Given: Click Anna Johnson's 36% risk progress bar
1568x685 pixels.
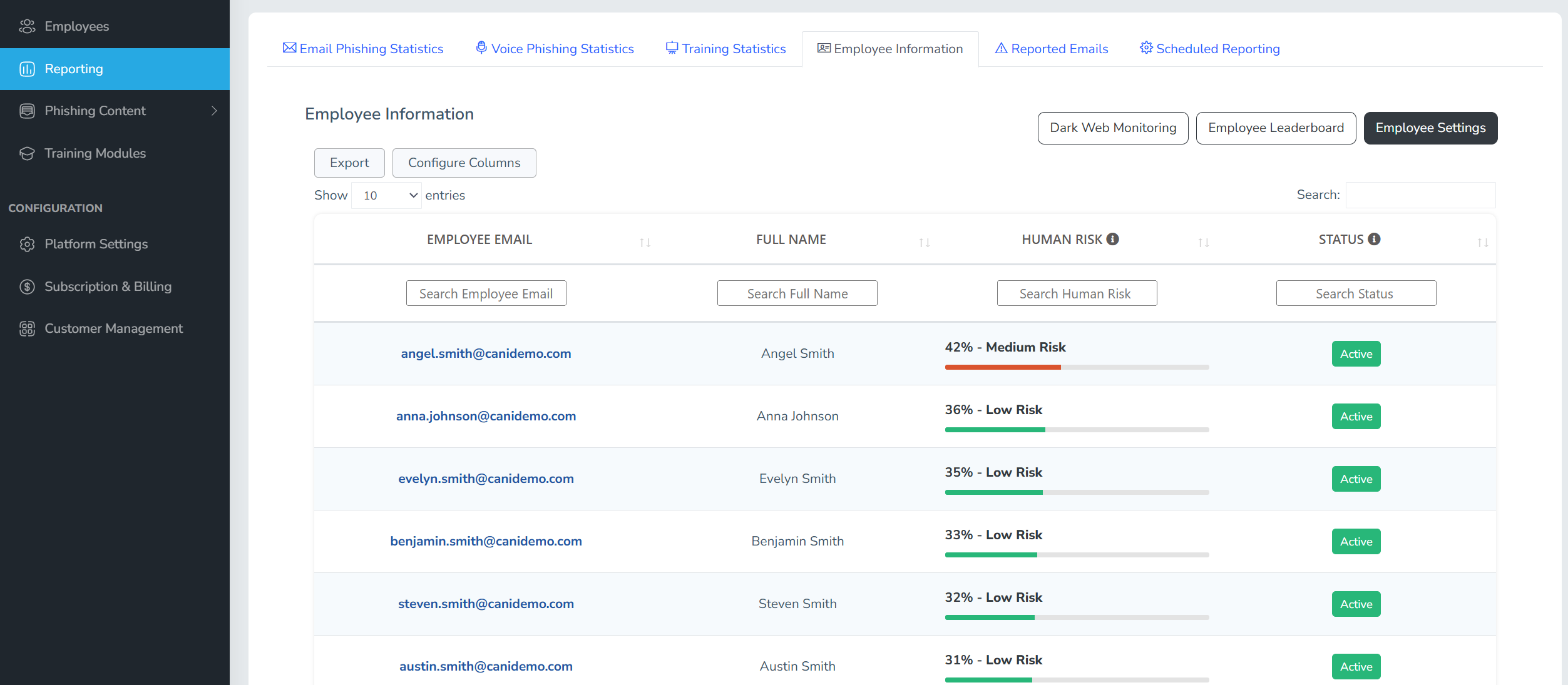Looking at the screenshot, I should (1076, 430).
